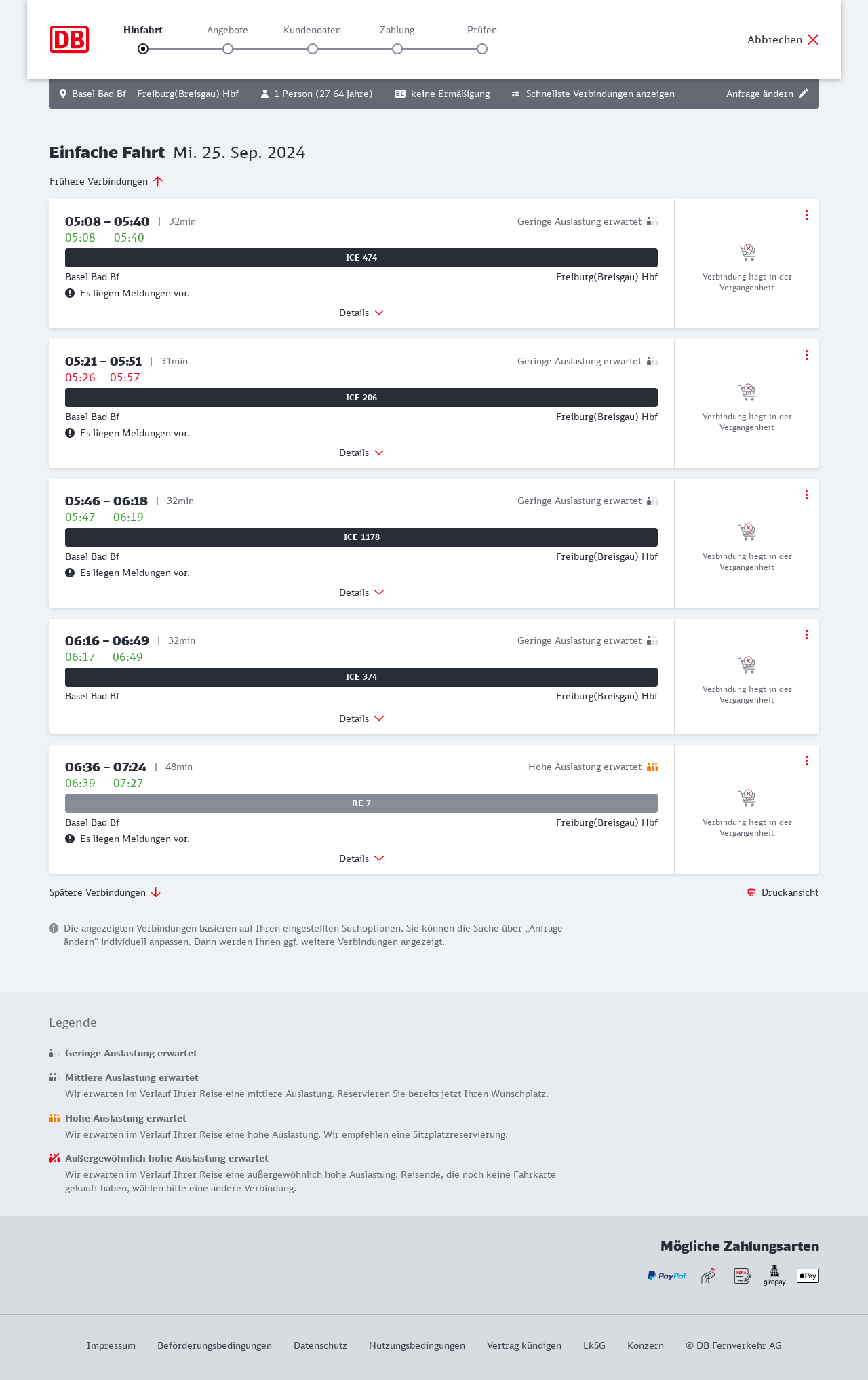Click the Abbrechen close X icon

pos(813,39)
